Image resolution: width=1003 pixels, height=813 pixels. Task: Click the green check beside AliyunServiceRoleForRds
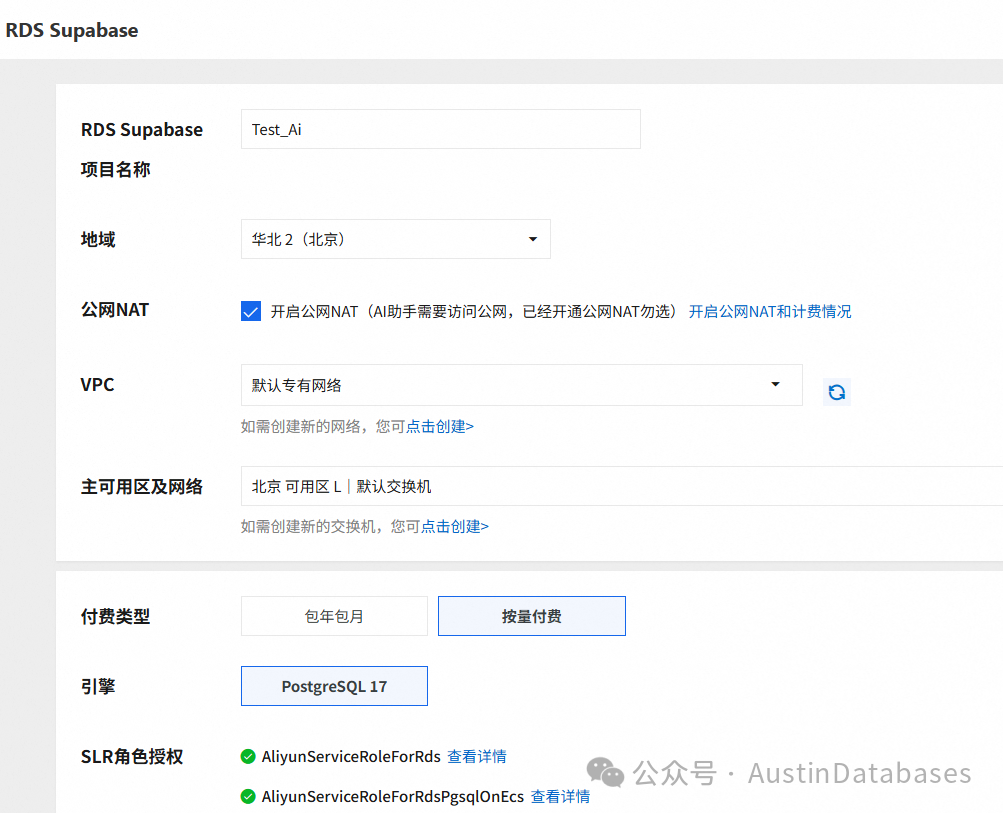[248, 757]
